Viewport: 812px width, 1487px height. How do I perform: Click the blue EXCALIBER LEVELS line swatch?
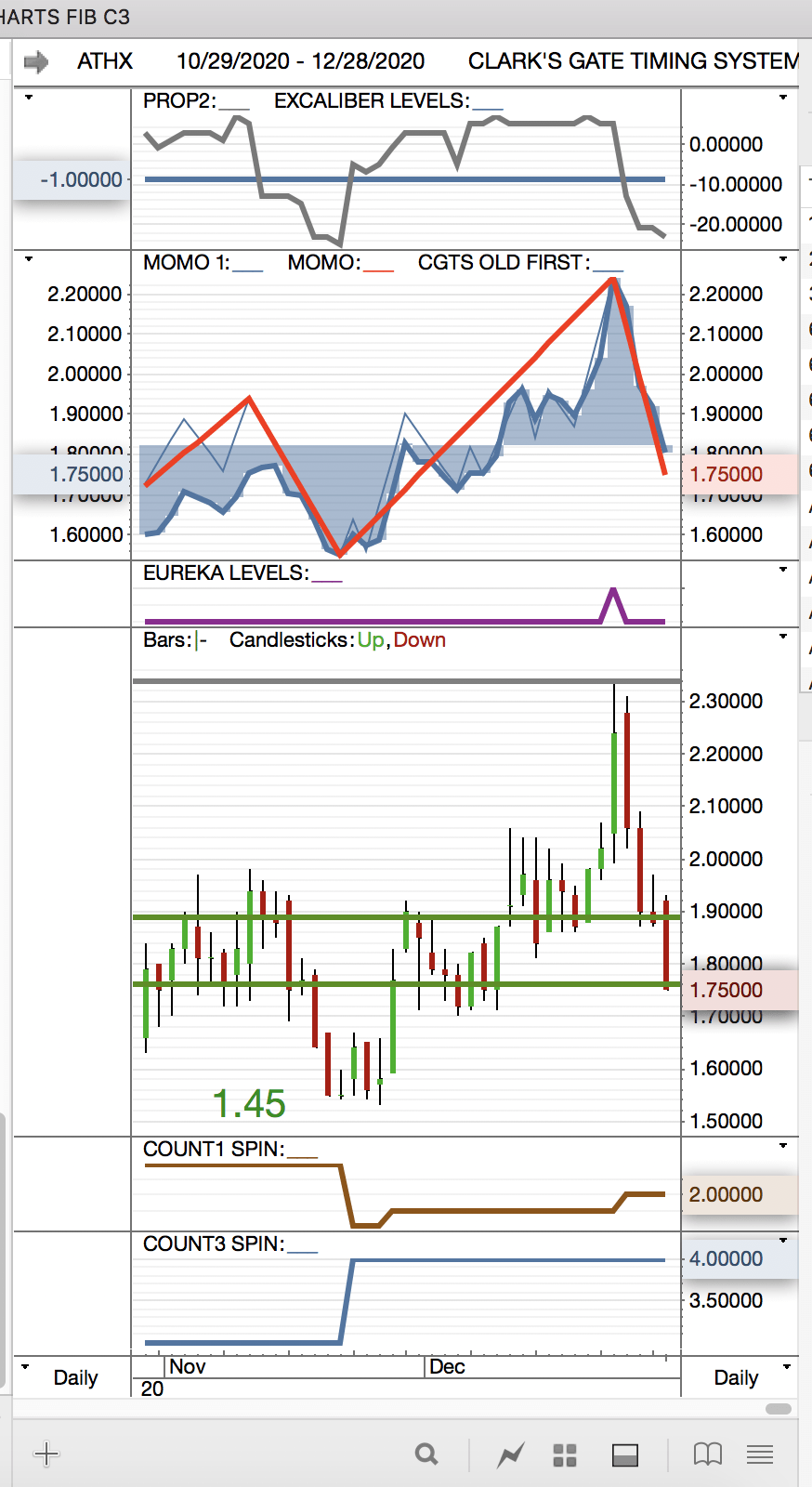point(488,109)
